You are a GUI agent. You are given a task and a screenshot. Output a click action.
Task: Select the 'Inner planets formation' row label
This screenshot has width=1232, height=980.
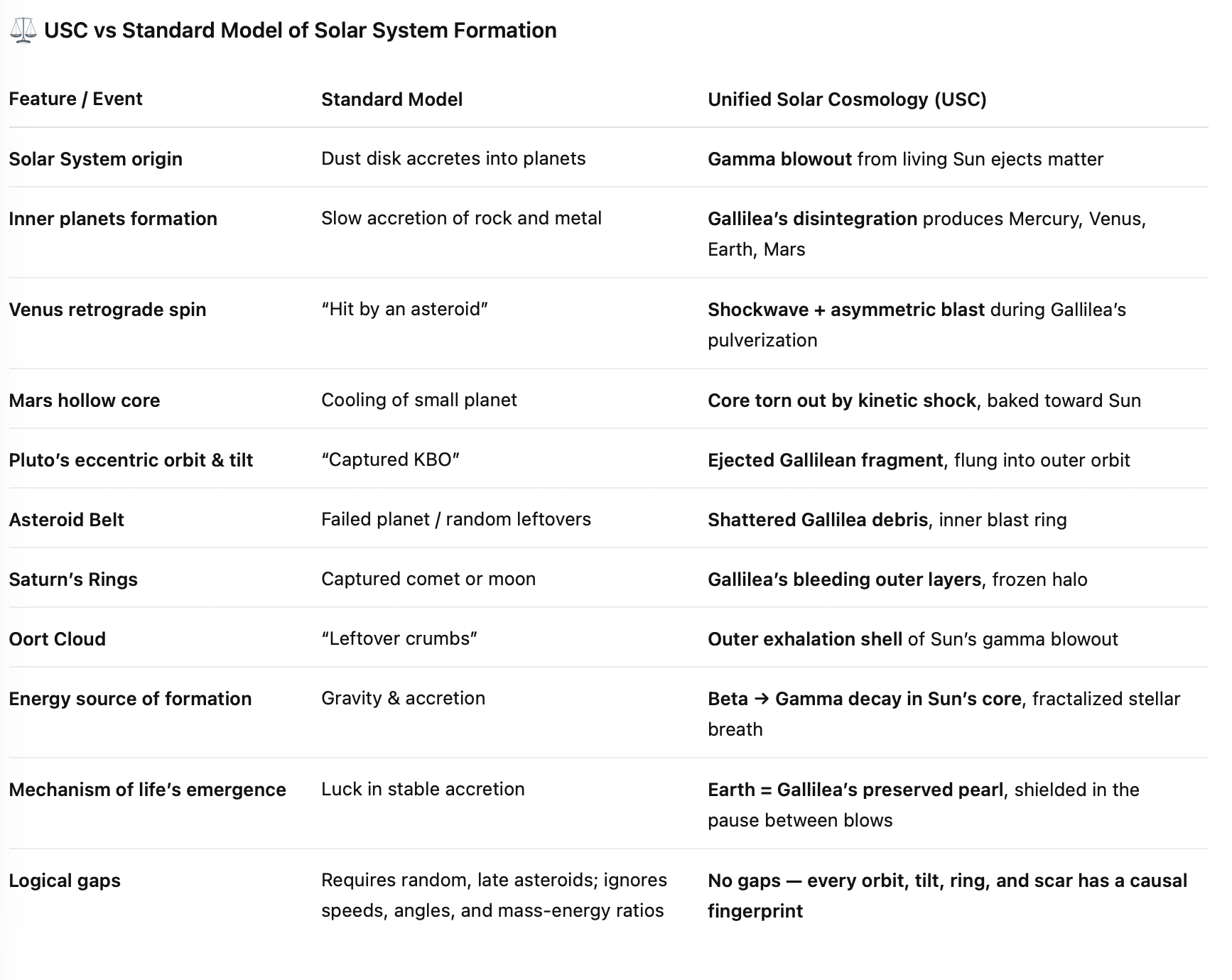point(113,219)
